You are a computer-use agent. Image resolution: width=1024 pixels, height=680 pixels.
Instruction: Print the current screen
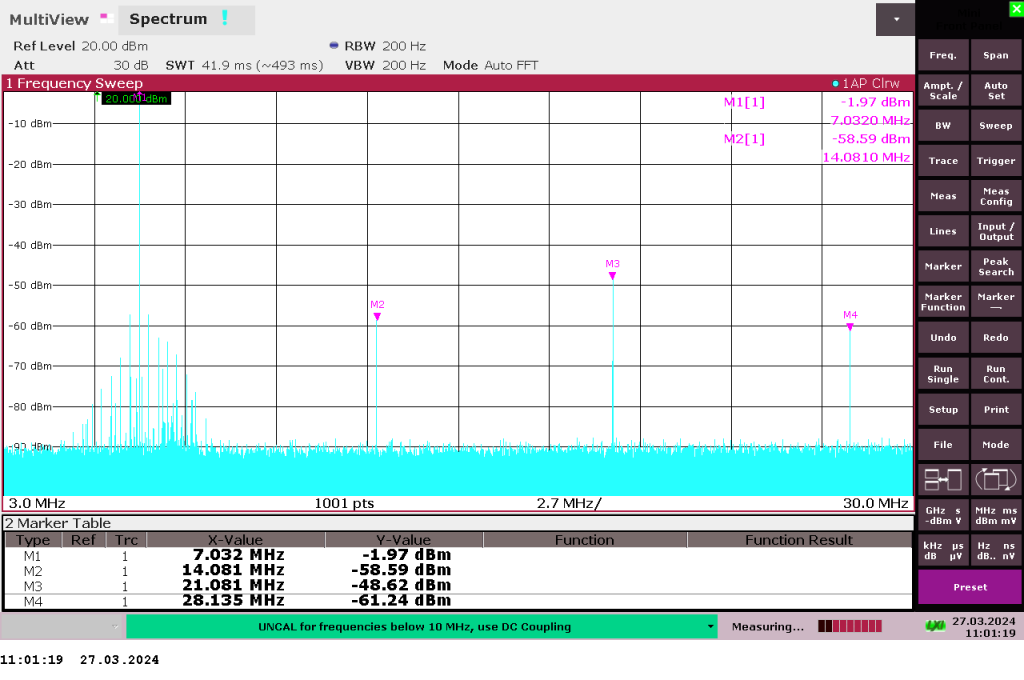pyautogui.click(x=996, y=410)
